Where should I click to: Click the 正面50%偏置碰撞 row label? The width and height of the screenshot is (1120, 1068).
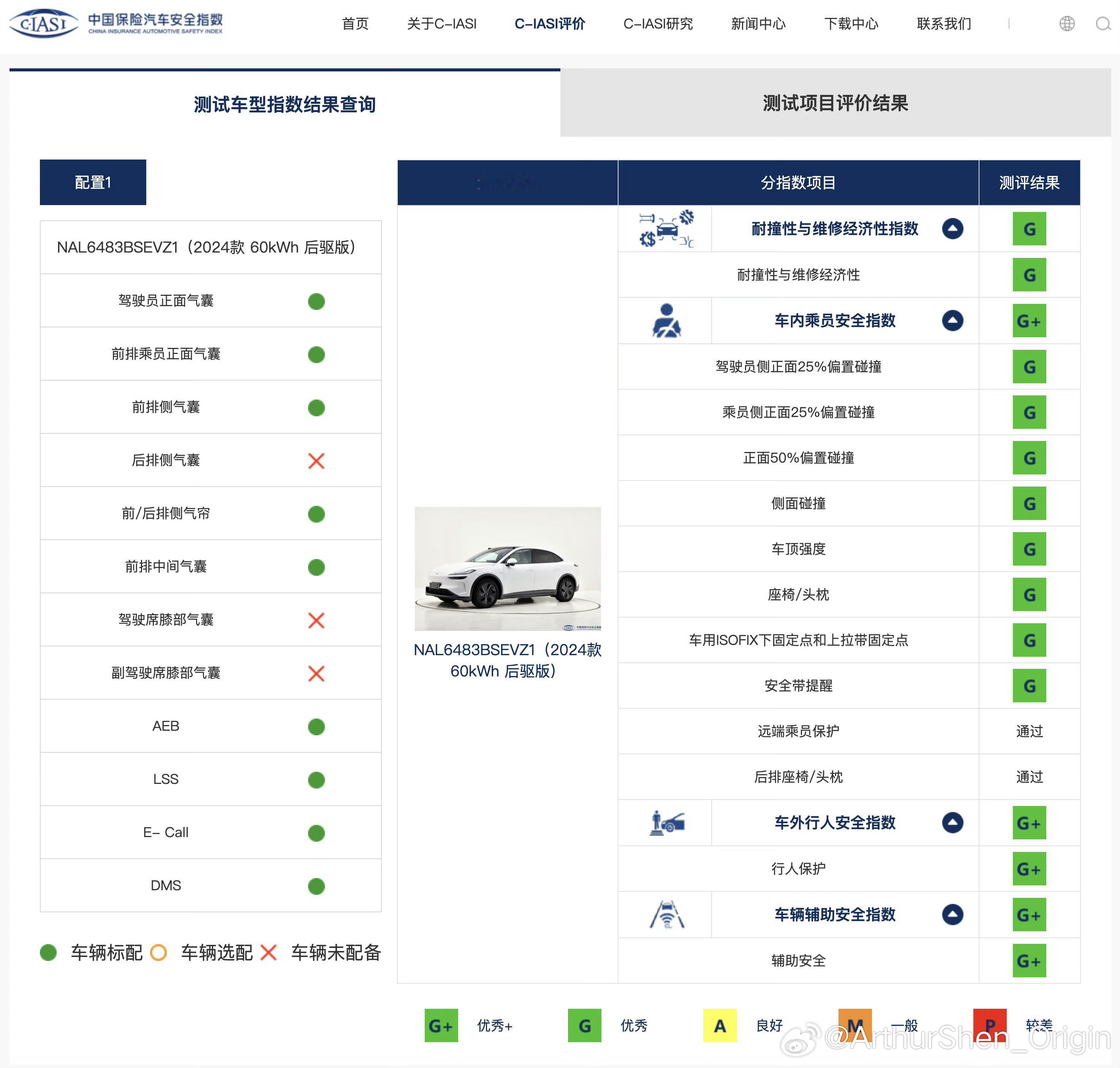(798, 458)
